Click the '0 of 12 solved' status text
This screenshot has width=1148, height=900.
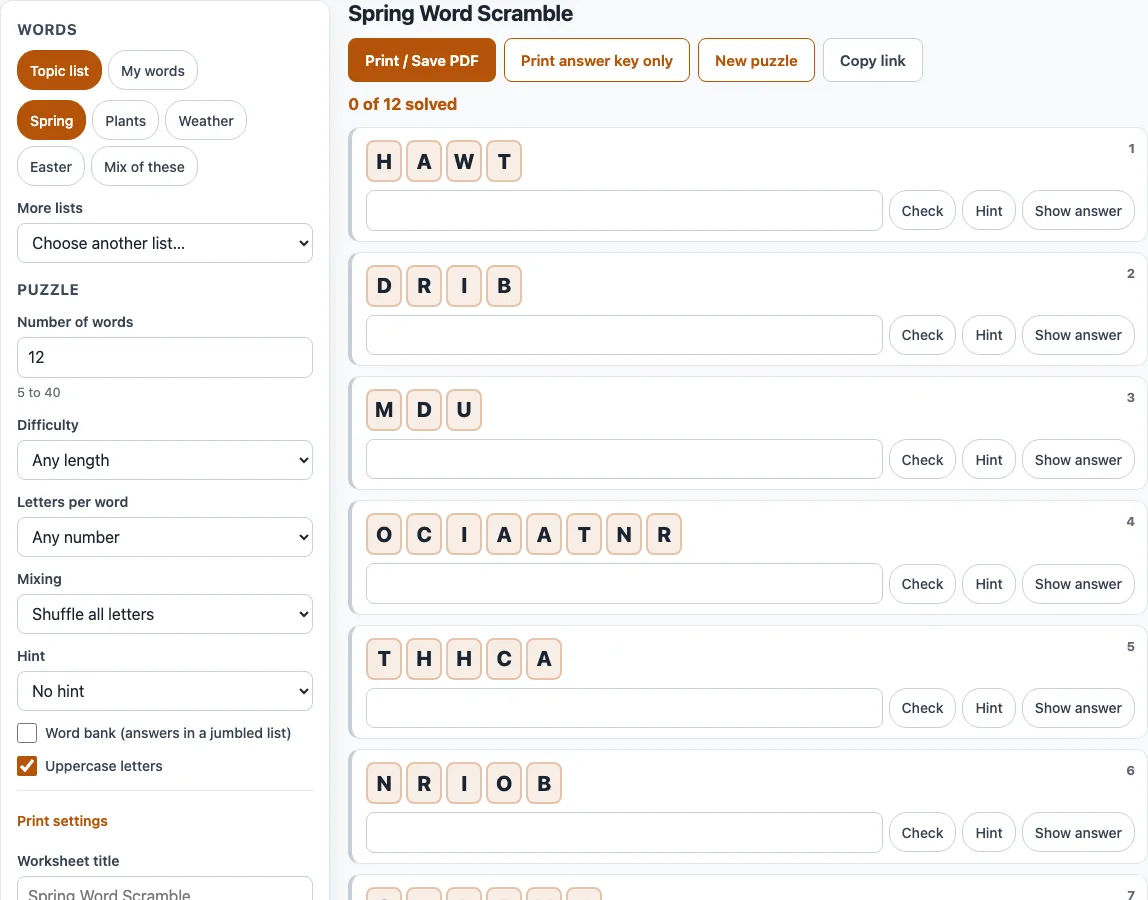403,104
